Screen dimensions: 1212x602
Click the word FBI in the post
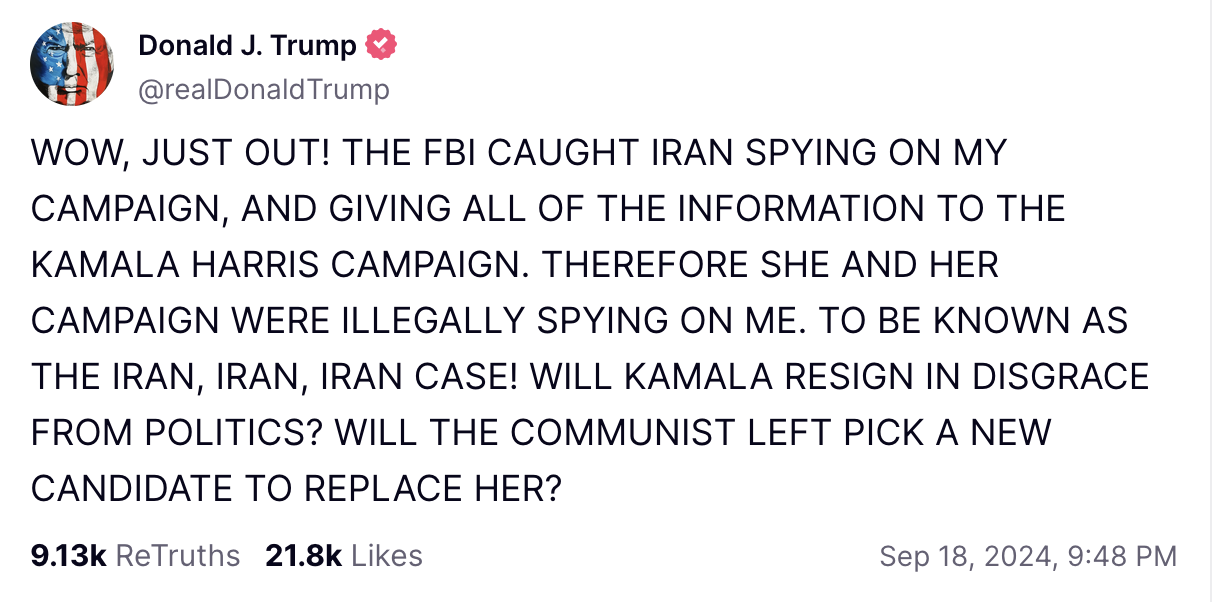pos(445,153)
